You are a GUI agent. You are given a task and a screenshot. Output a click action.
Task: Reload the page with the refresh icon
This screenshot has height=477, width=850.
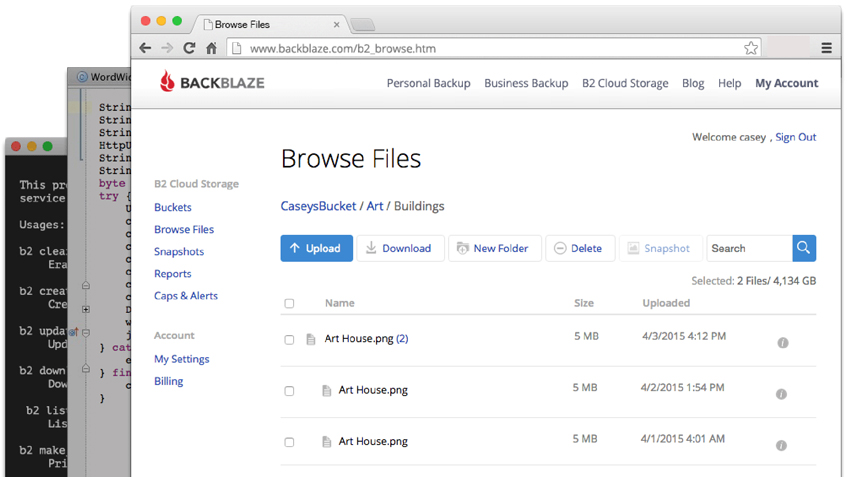point(189,48)
